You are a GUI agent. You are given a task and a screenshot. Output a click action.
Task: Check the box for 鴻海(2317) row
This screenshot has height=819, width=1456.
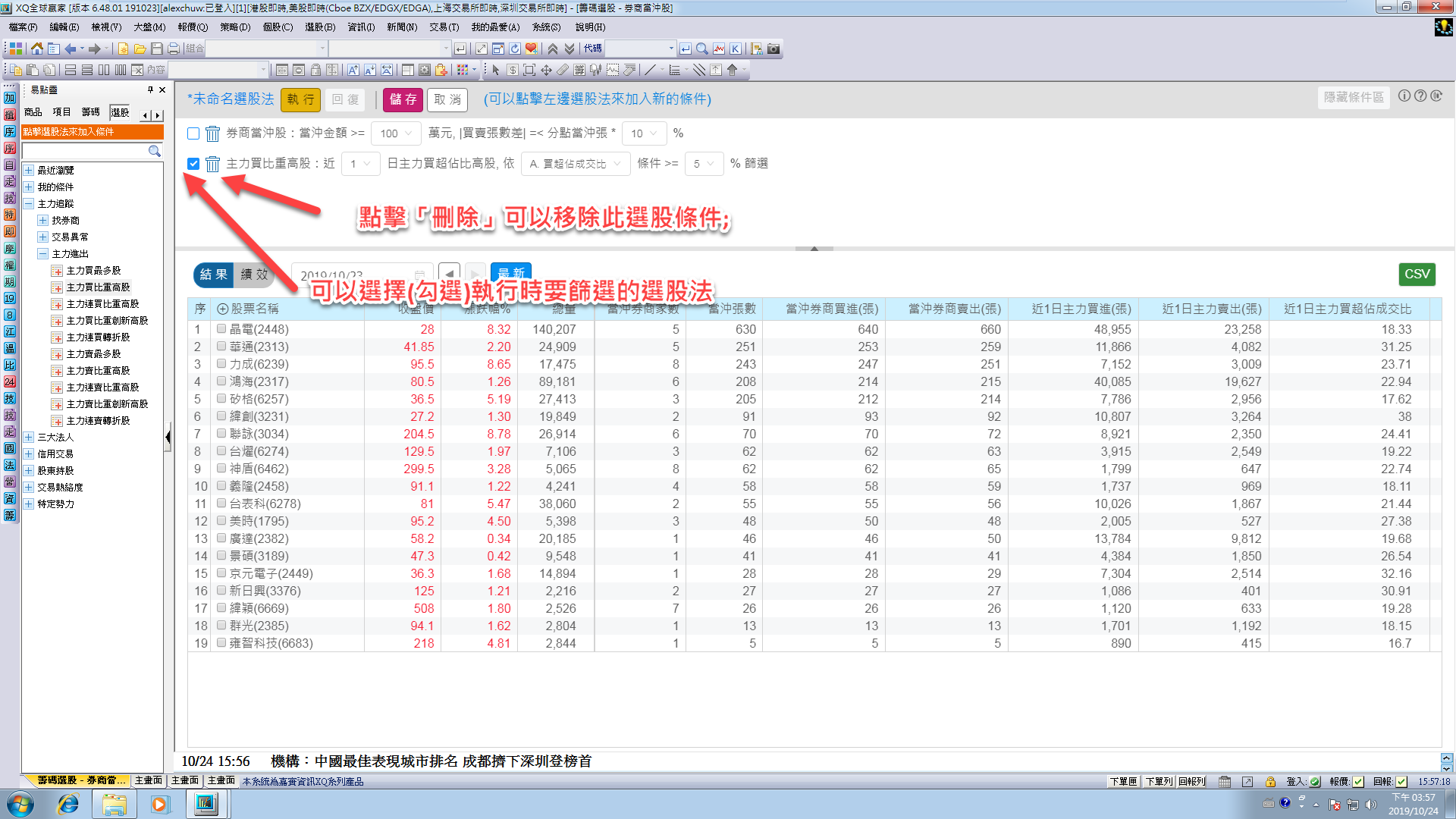tap(221, 381)
